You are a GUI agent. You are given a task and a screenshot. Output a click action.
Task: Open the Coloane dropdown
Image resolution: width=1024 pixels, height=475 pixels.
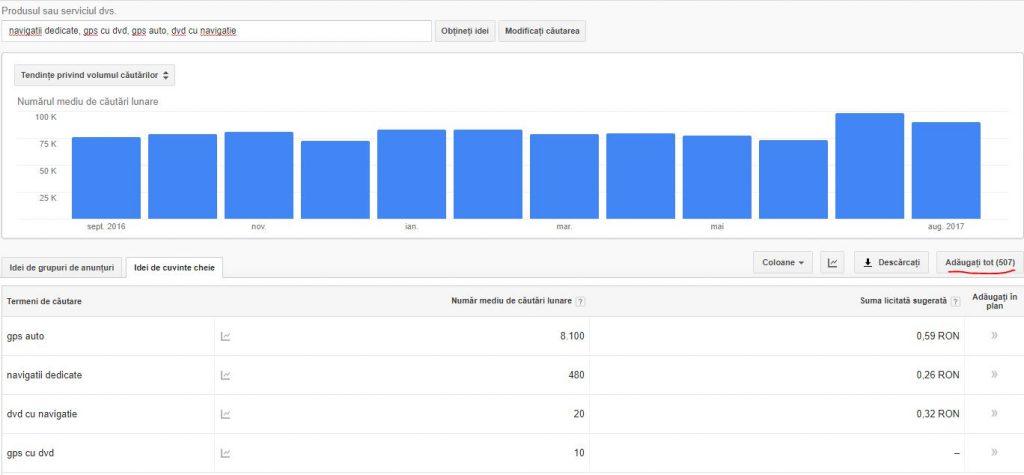pos(783,263)
